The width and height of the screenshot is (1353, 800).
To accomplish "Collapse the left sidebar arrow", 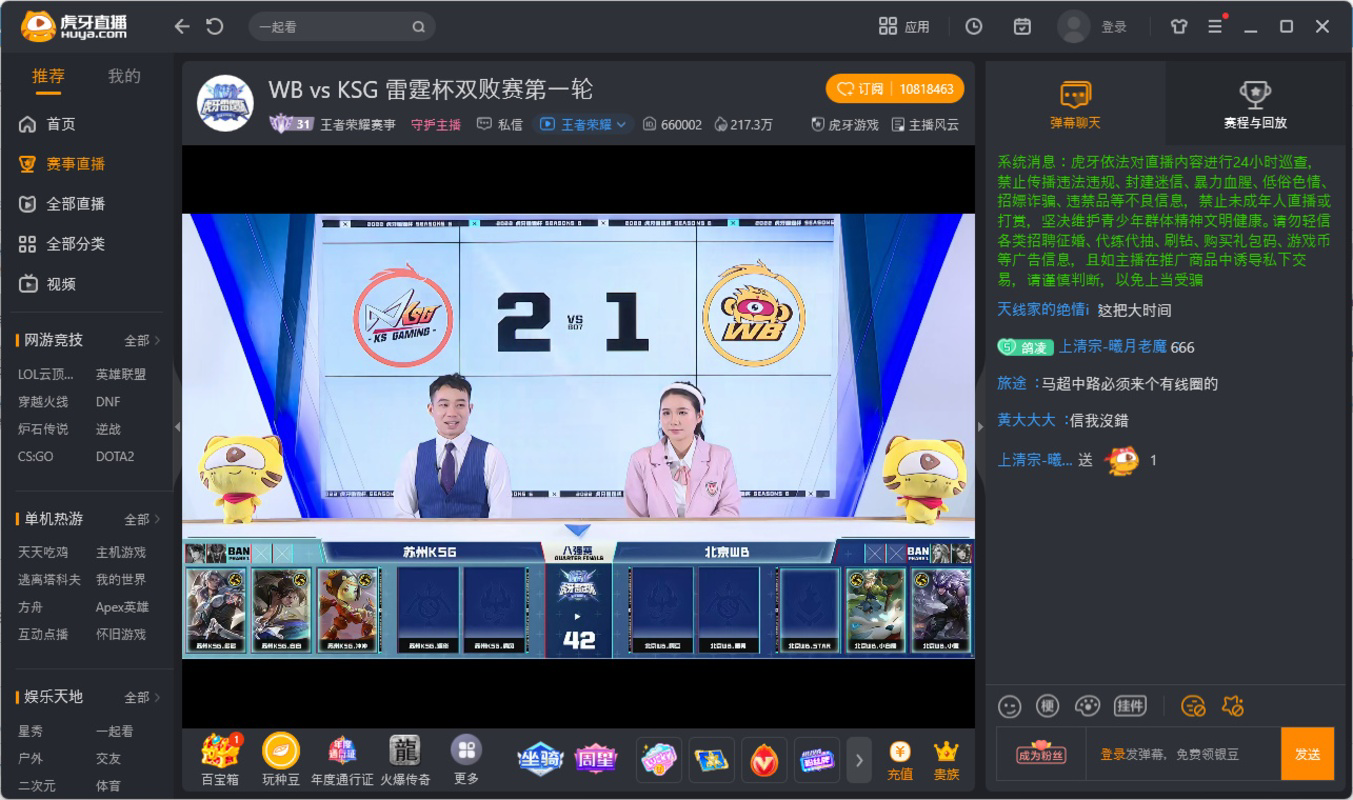I will [x=177, y=427].
